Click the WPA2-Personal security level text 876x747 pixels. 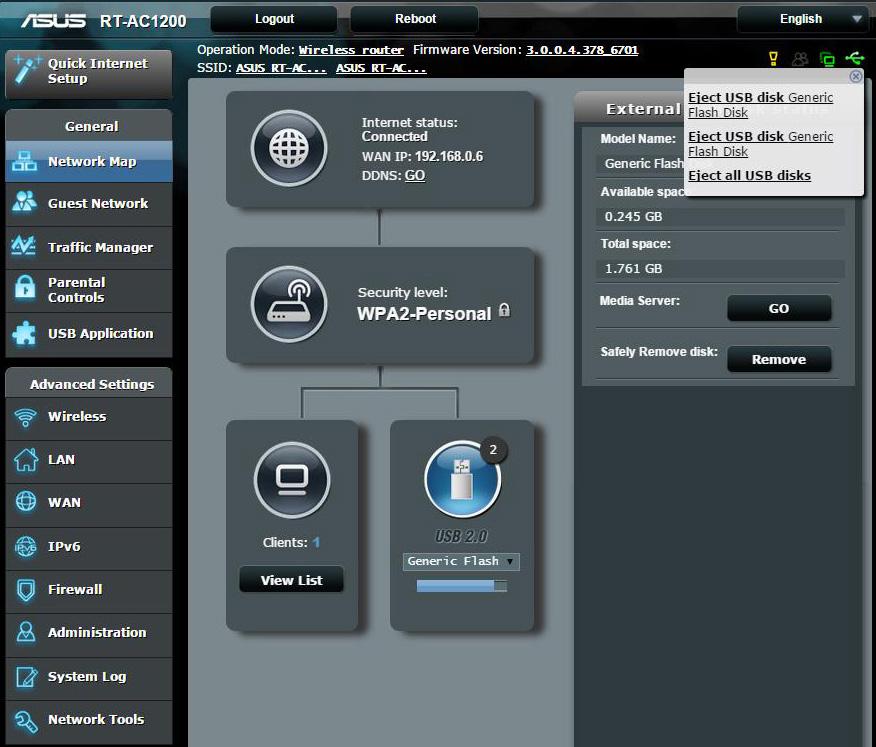(424, 313)
